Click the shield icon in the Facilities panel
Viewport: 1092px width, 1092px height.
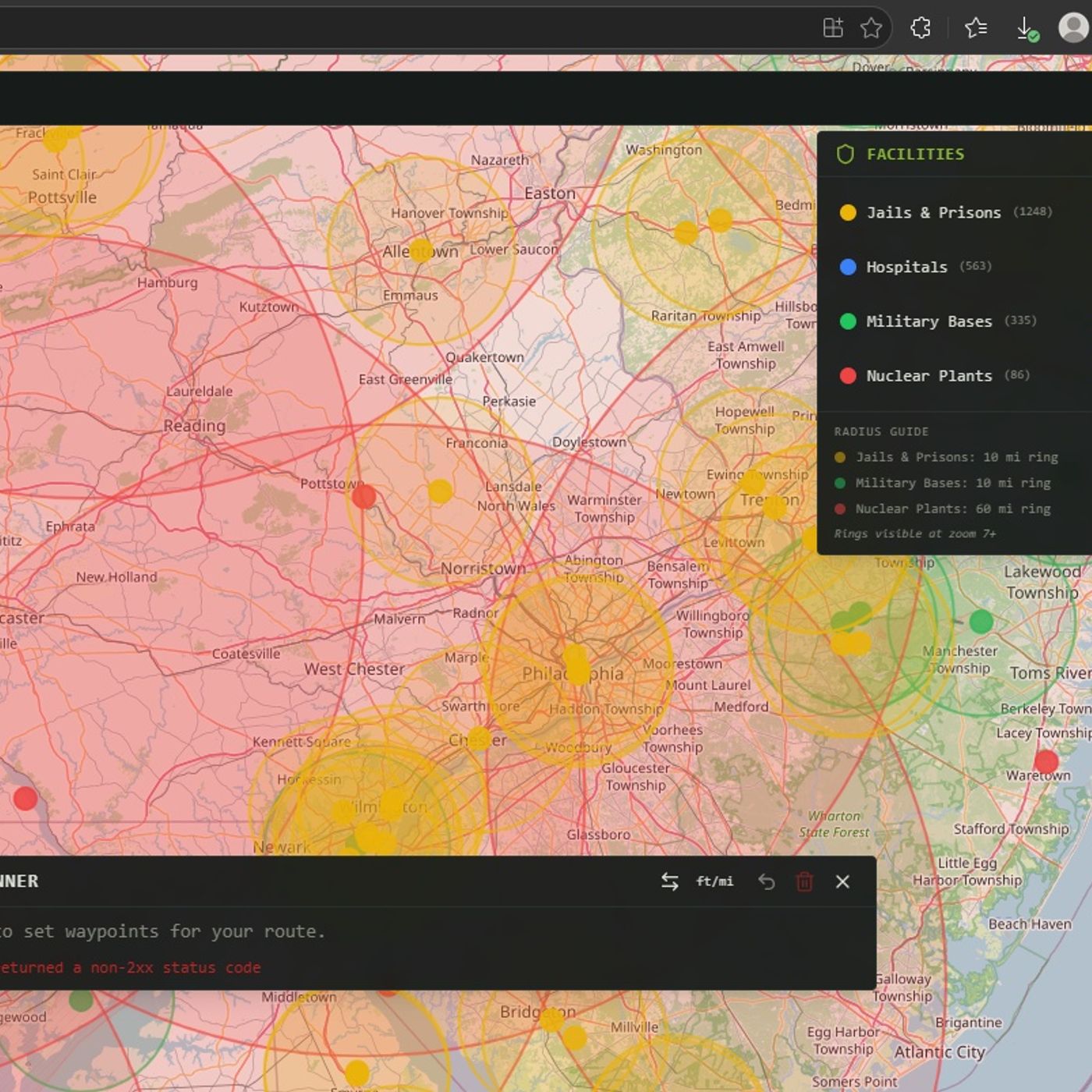point(845,154)
